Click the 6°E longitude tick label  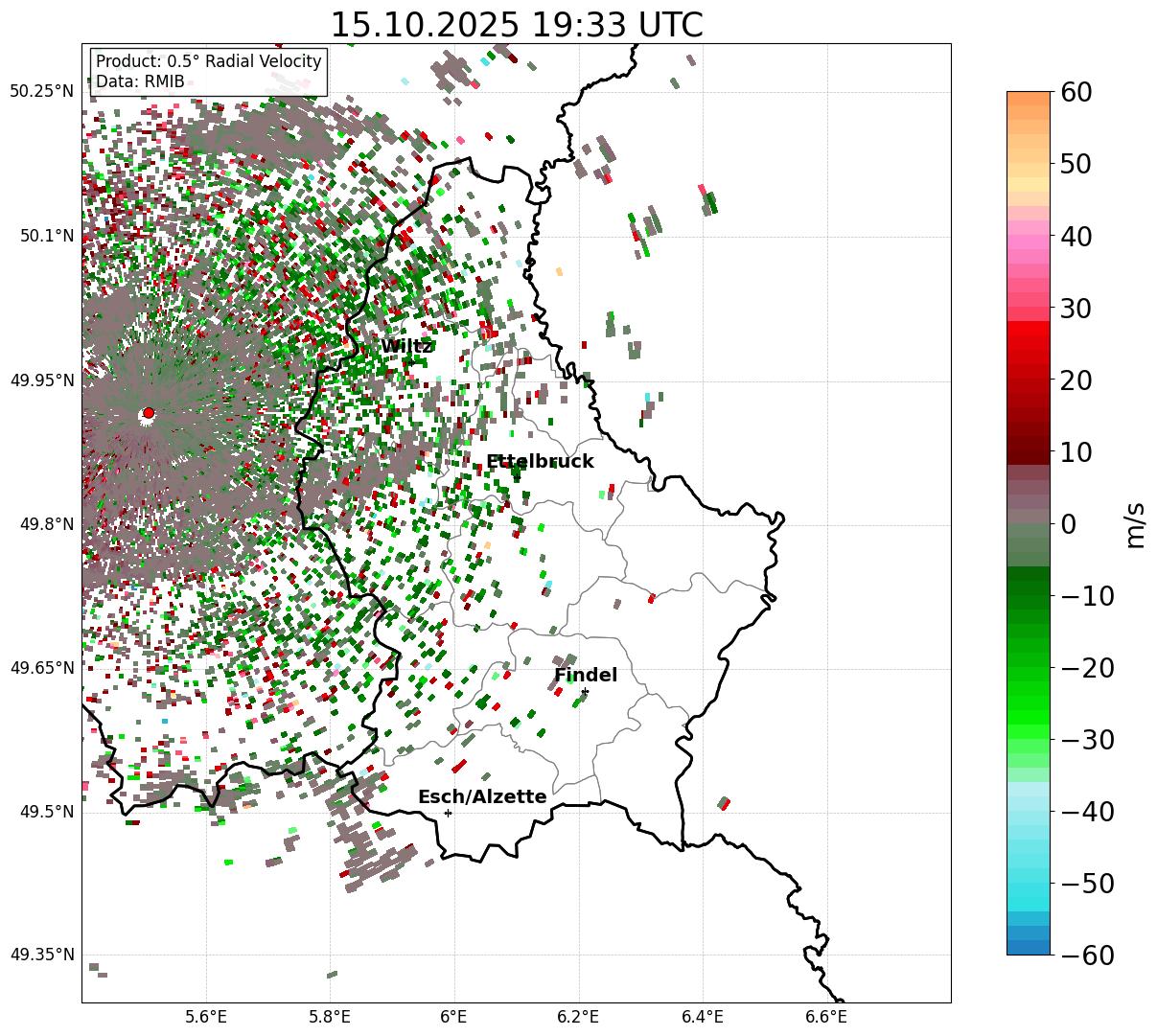click(453, 1017)
